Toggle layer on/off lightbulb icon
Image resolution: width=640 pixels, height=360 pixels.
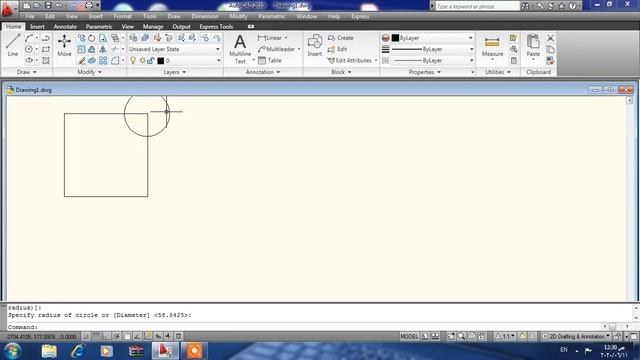click(x=133, y=60)
